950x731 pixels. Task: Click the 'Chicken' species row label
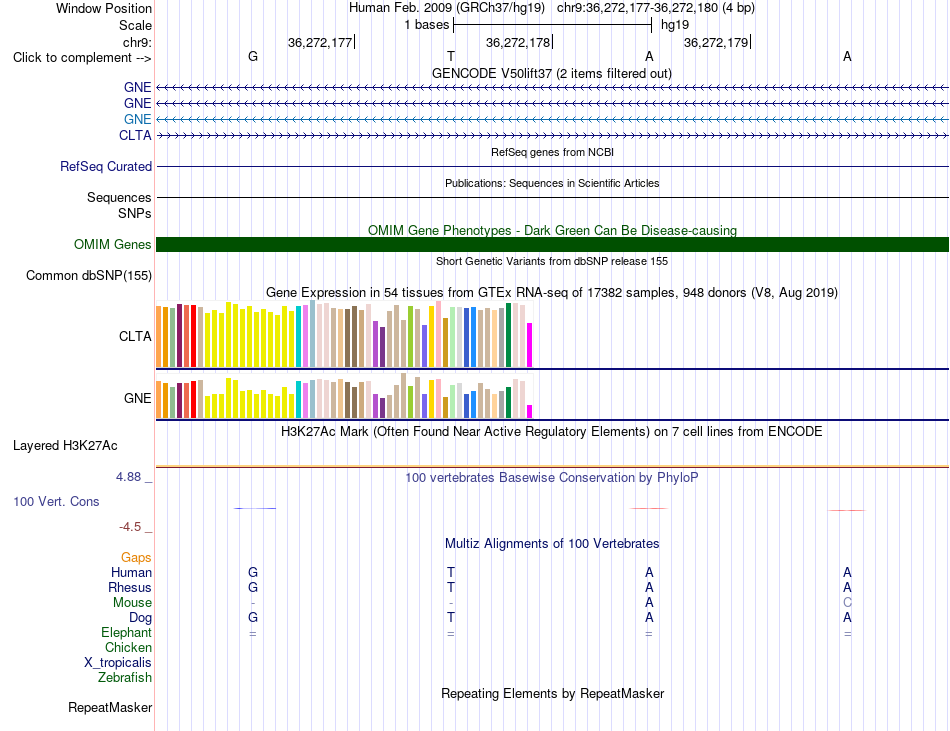point(128,647)
